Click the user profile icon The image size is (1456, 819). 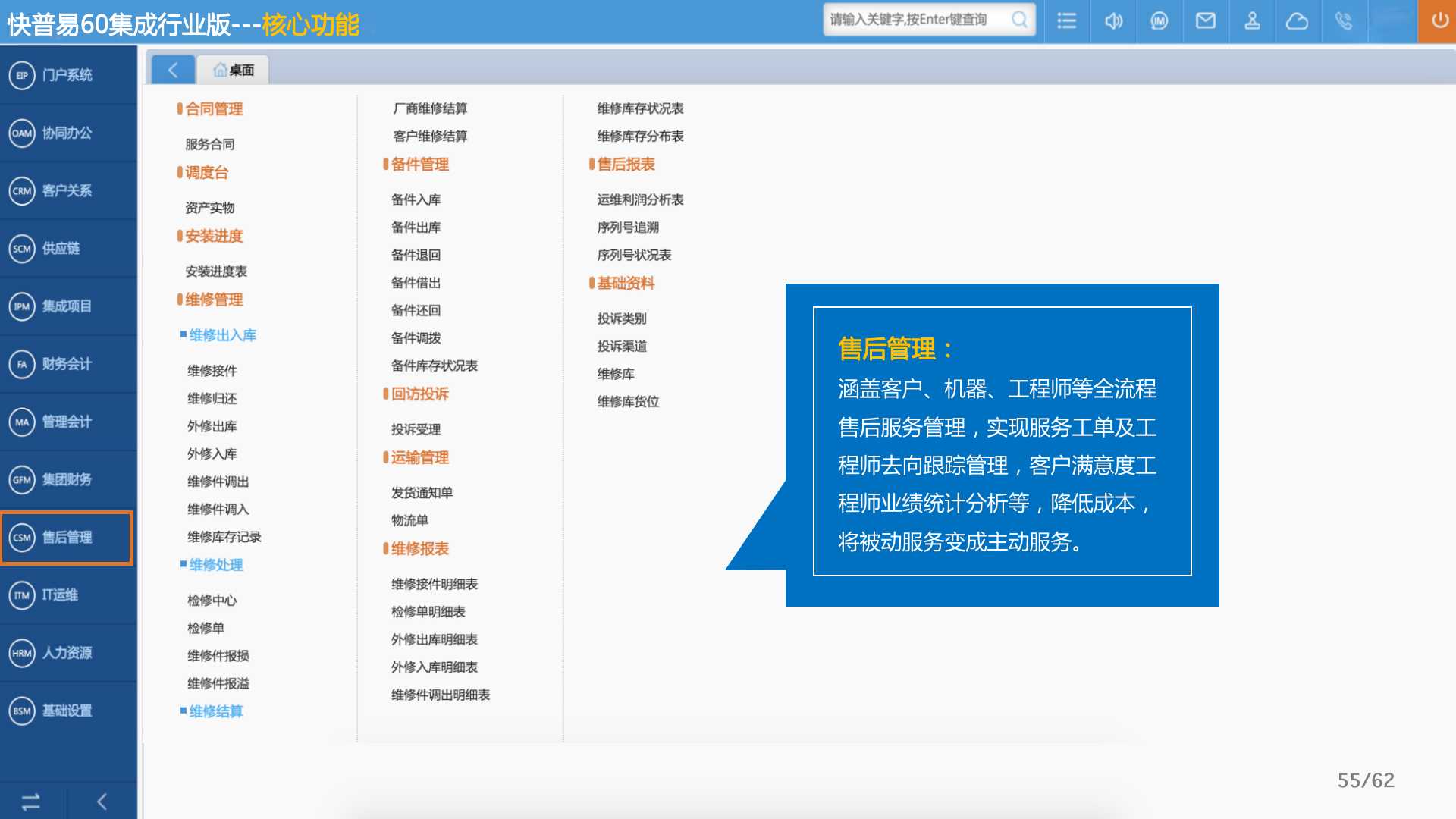pos(1252,21)
